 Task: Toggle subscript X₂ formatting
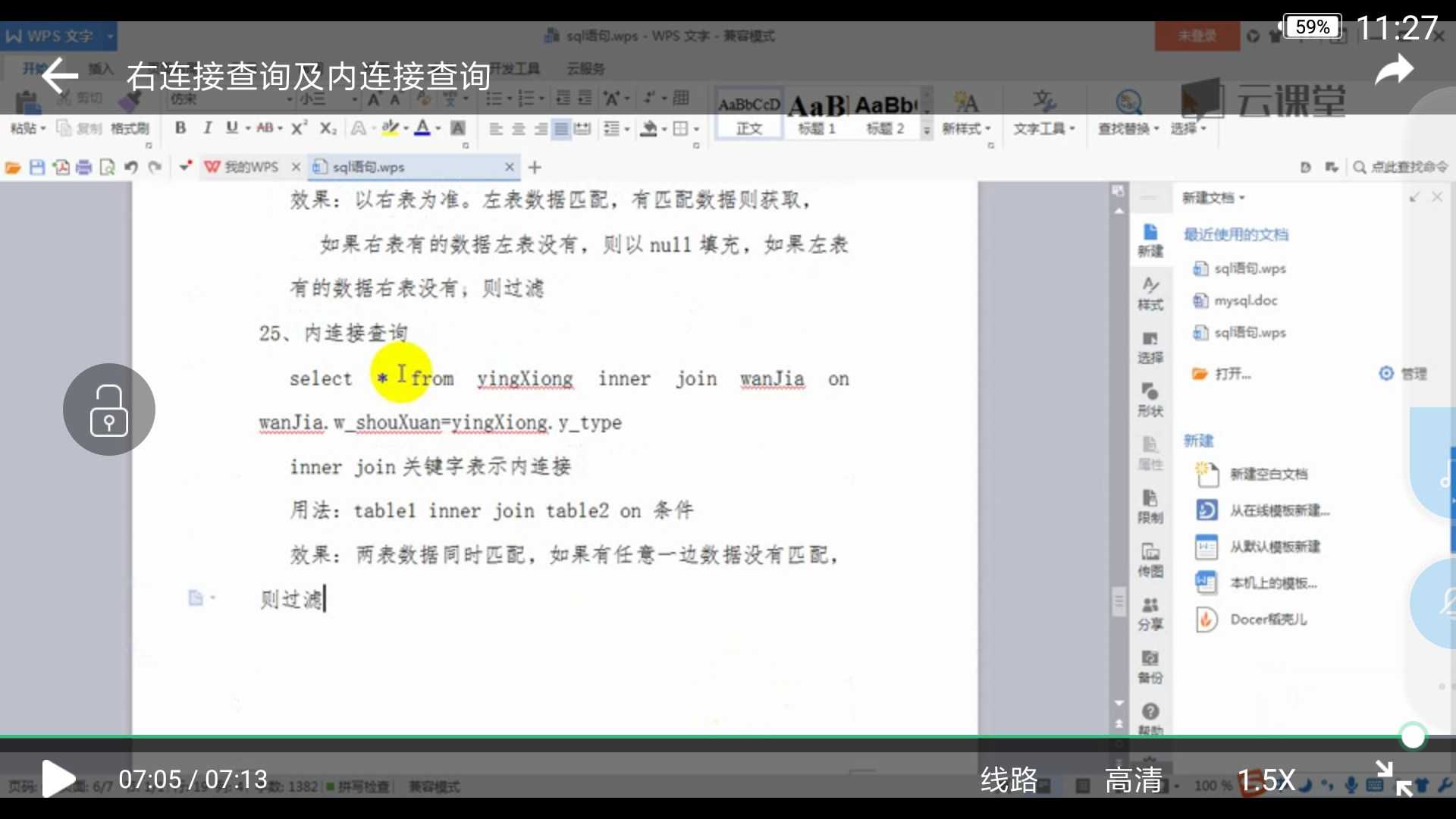pos(328,128)
